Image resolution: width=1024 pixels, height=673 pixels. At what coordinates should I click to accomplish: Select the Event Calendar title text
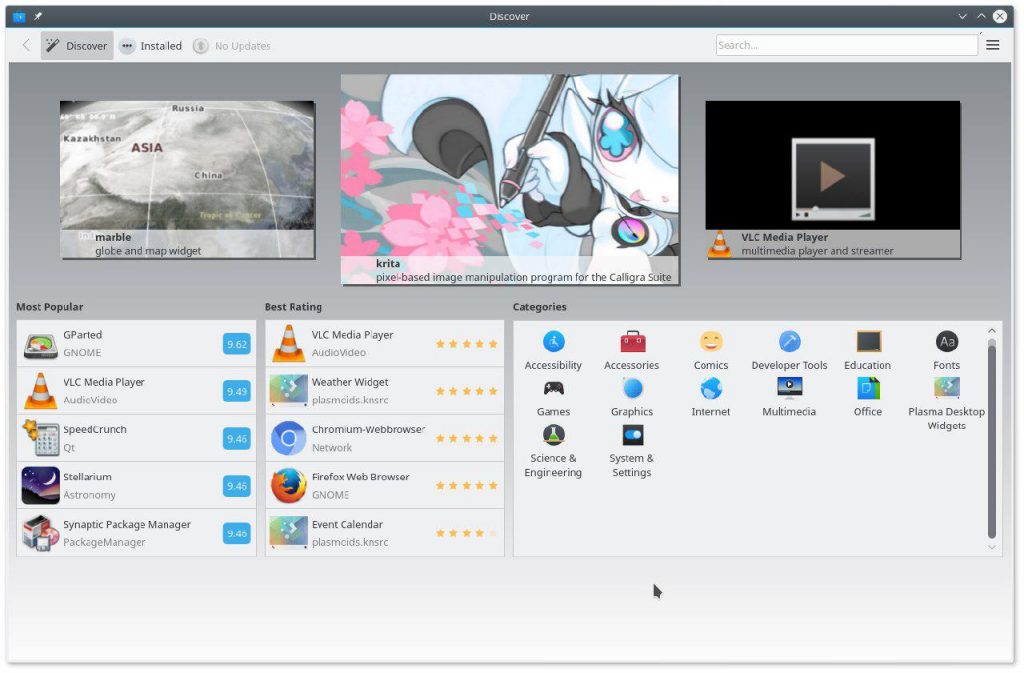tap(347, 524)
